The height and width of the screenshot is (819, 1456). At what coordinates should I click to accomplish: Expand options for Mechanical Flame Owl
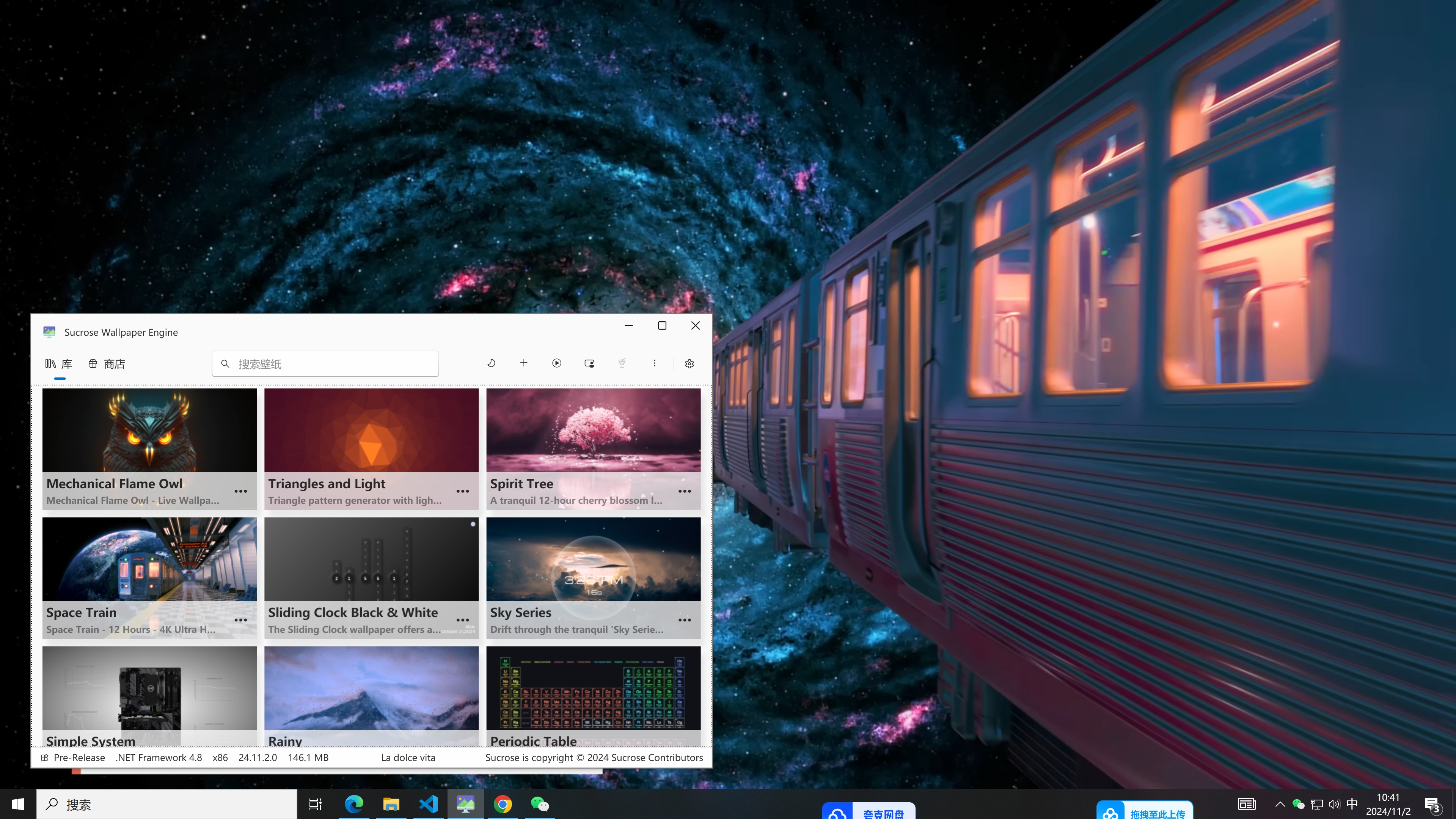tap(241, 491)
